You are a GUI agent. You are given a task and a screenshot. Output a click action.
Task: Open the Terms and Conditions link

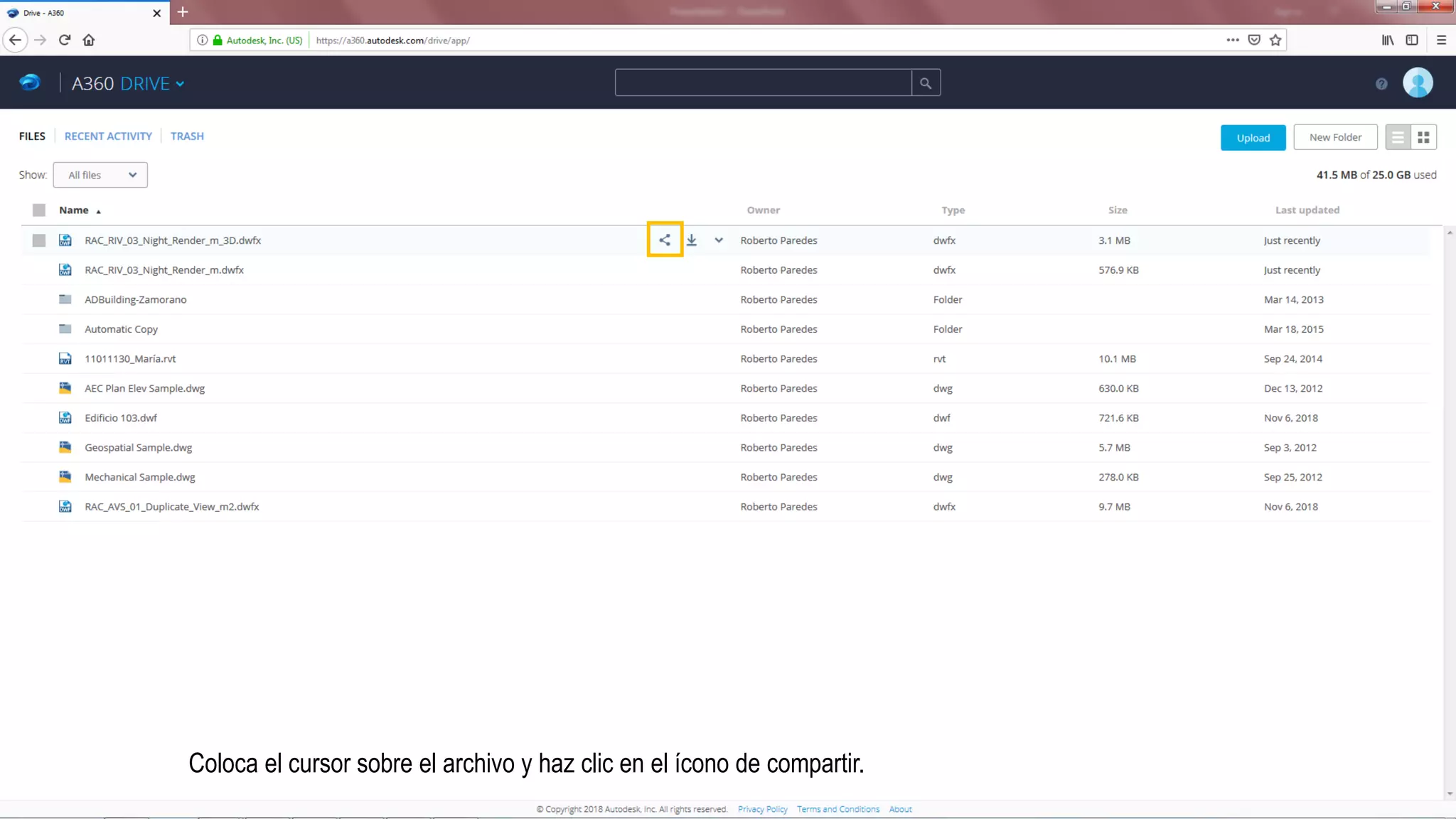pos(837,809)
